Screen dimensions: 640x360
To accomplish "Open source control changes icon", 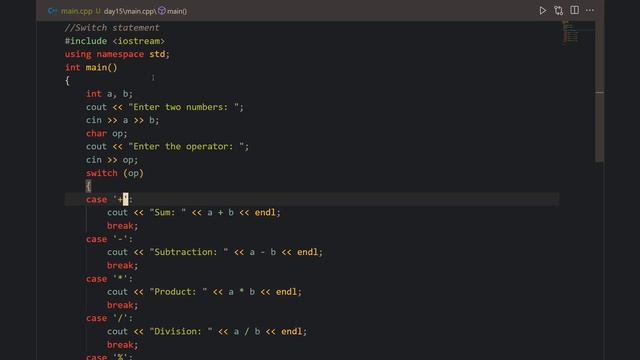I will click(558, 10).
